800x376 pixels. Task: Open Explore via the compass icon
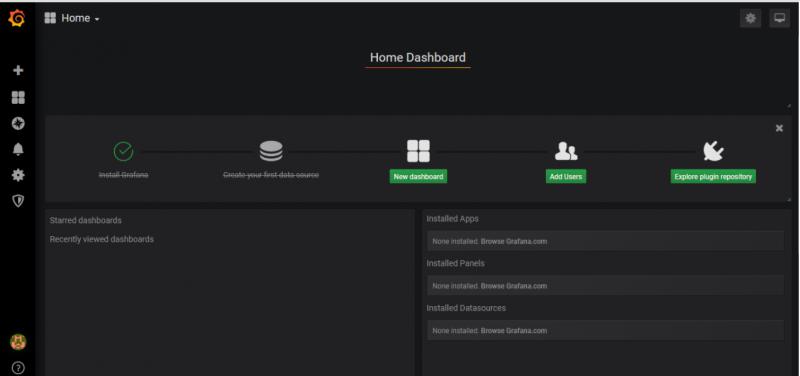click(x=18, y=123)
